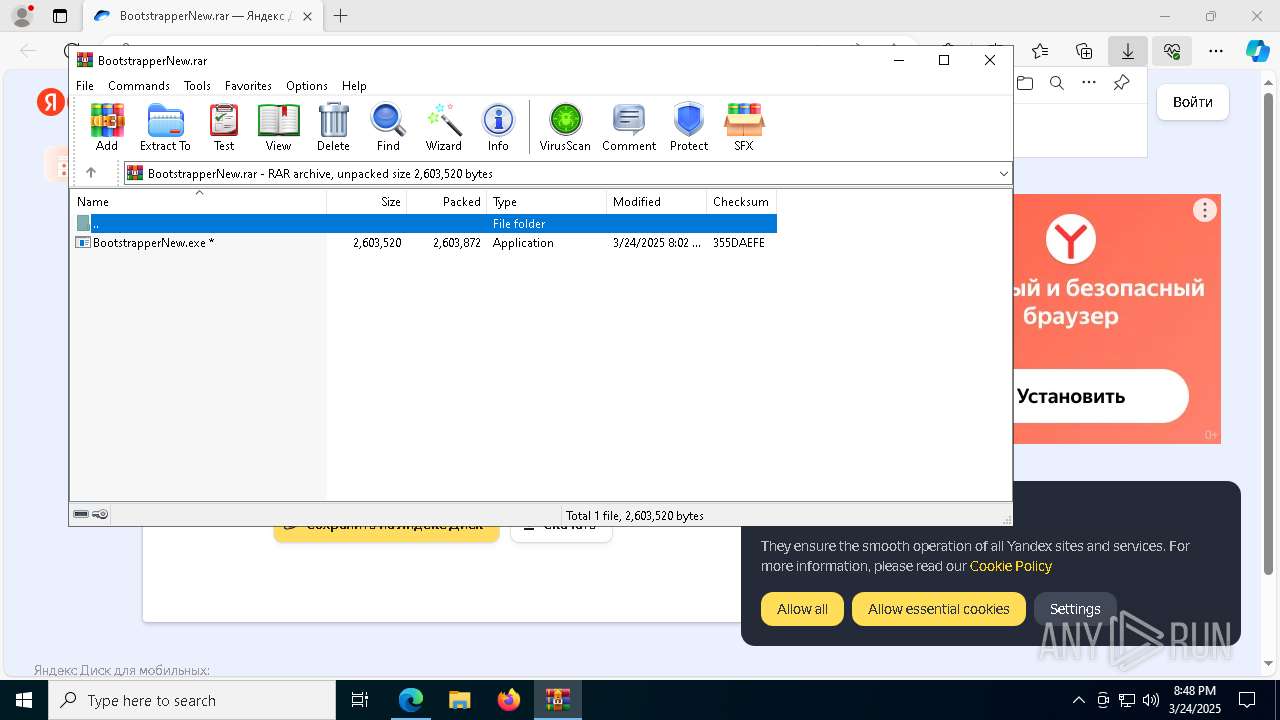Screen dimensions: 1280x720
Task: Open new browser tab with plus button
Action: 340,16
